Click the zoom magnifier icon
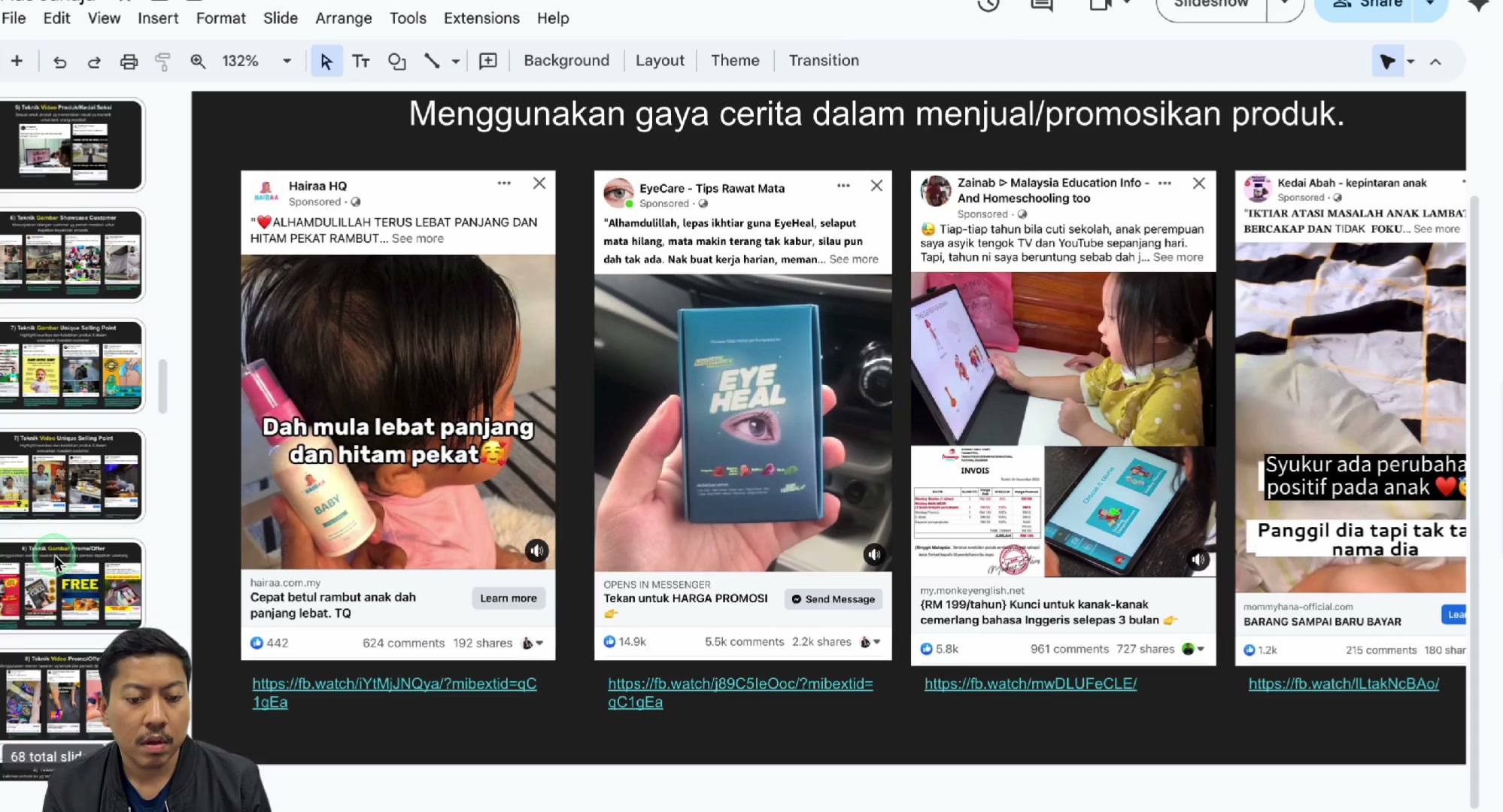 pyautogui.click(x=198, y=61)
